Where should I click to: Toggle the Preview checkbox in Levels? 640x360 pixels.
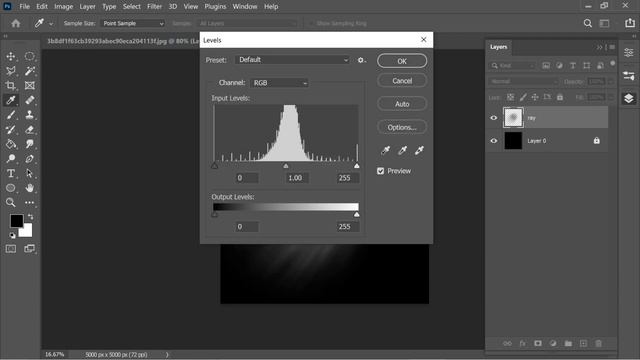coord(380,171)
